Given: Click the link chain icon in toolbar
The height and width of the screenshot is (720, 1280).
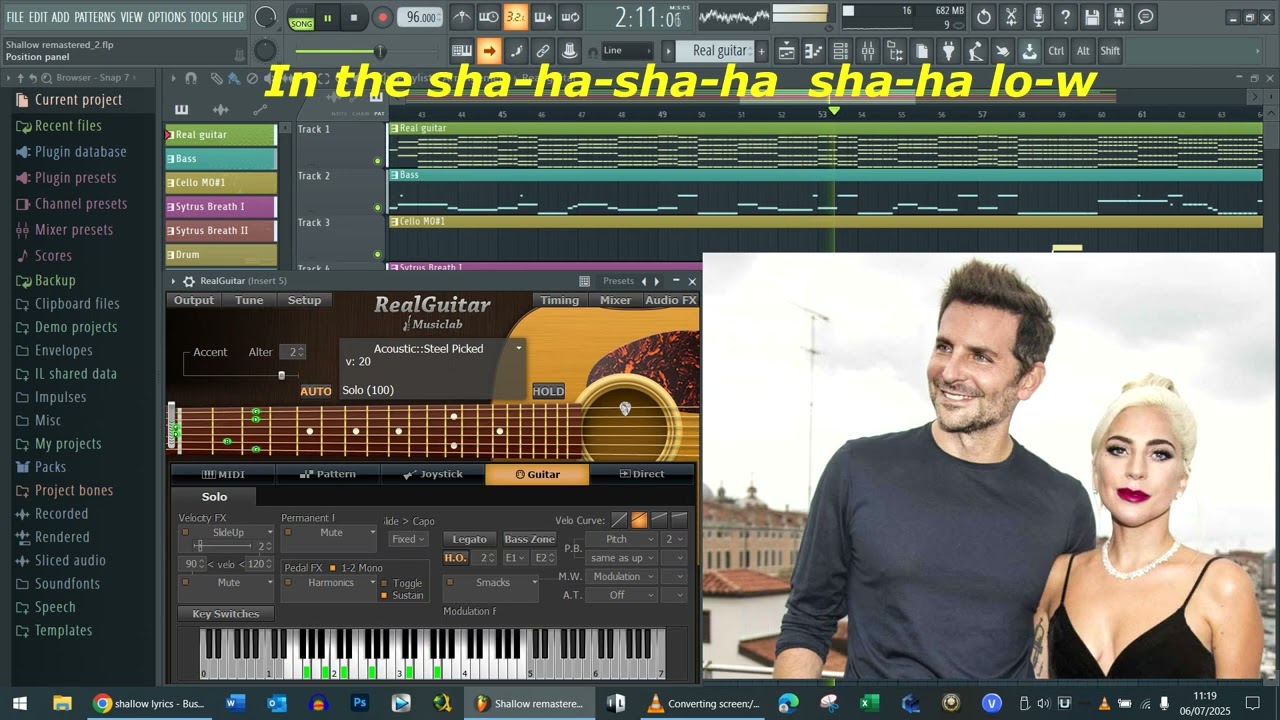Looking at the screenshot, I should pos(543,51).
